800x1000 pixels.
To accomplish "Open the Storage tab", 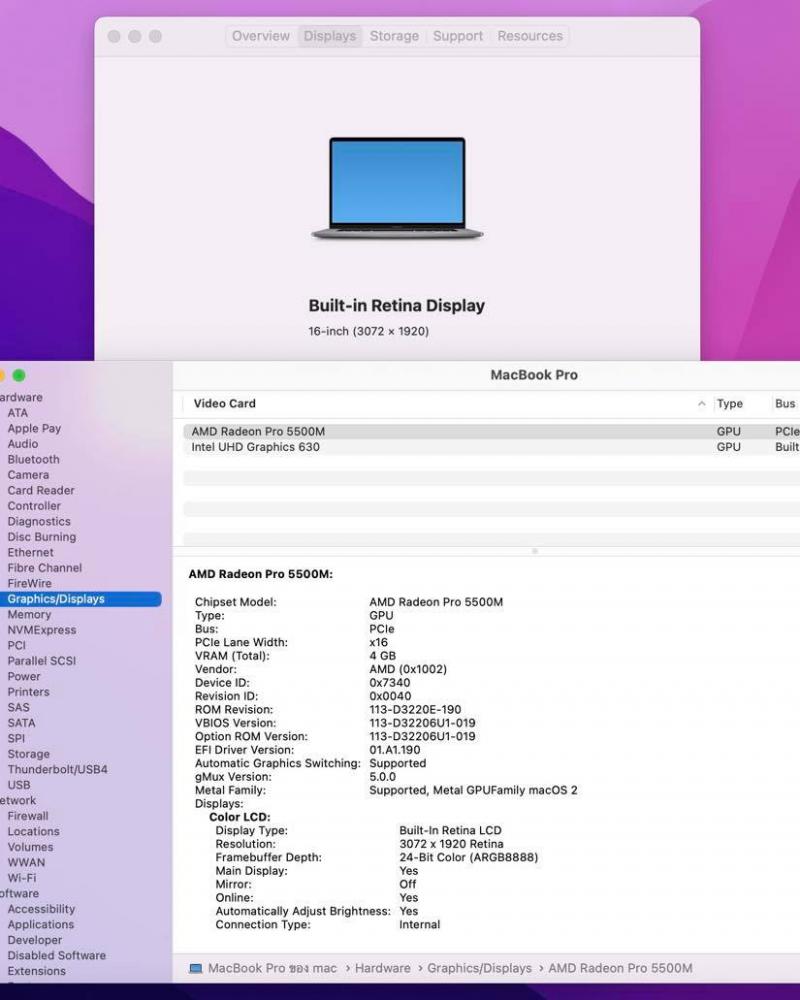I will pyautogui.click(x=394, y=36).
